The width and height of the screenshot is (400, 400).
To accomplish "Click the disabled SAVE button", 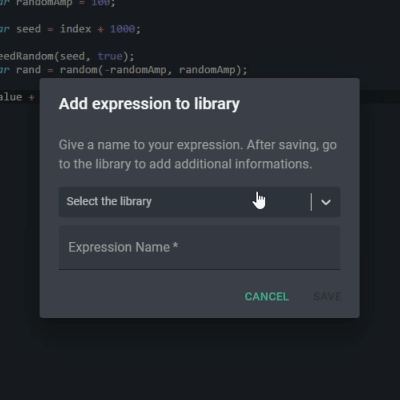I will pyautogui.click(x=327, y=296).
